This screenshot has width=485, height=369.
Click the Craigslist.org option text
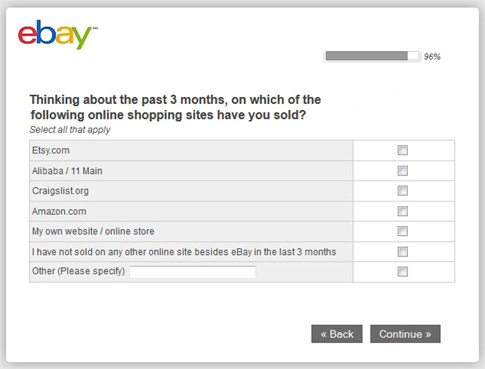pos(60,191)
